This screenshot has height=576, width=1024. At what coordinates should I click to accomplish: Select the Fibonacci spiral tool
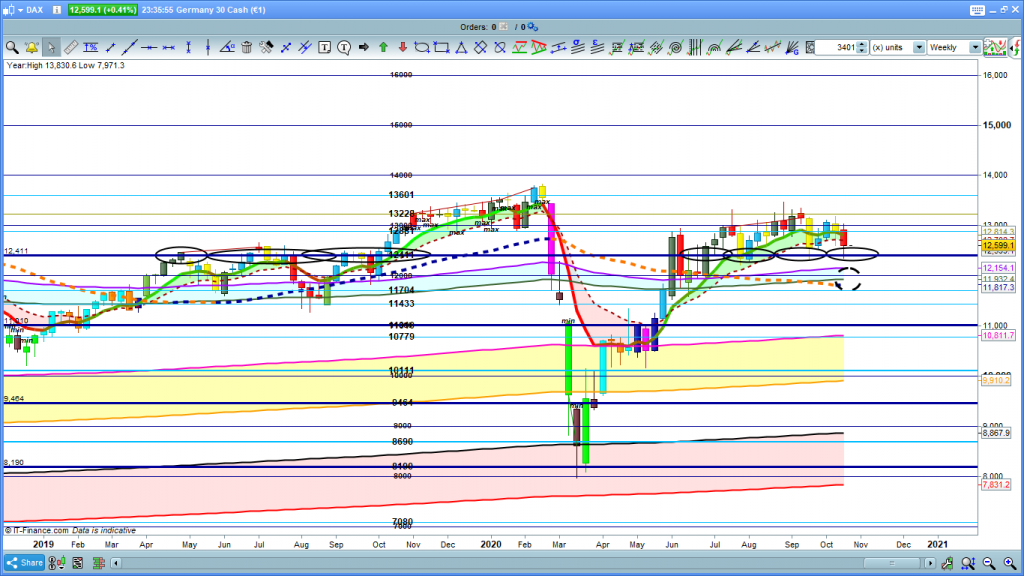(677, 47)
